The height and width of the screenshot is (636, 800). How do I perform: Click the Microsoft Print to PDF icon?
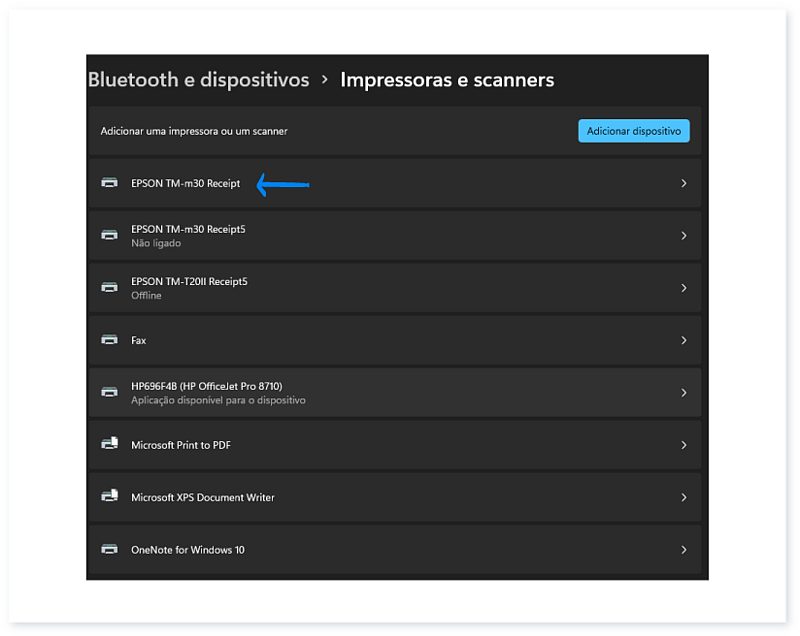click(109, 444)
